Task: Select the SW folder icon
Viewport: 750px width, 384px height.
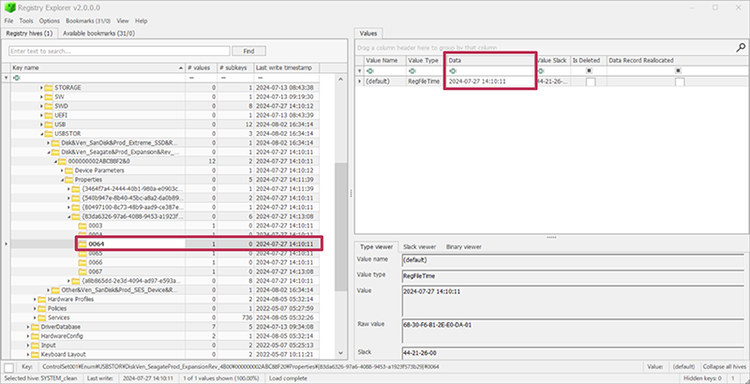Action: tap(49, 97)
